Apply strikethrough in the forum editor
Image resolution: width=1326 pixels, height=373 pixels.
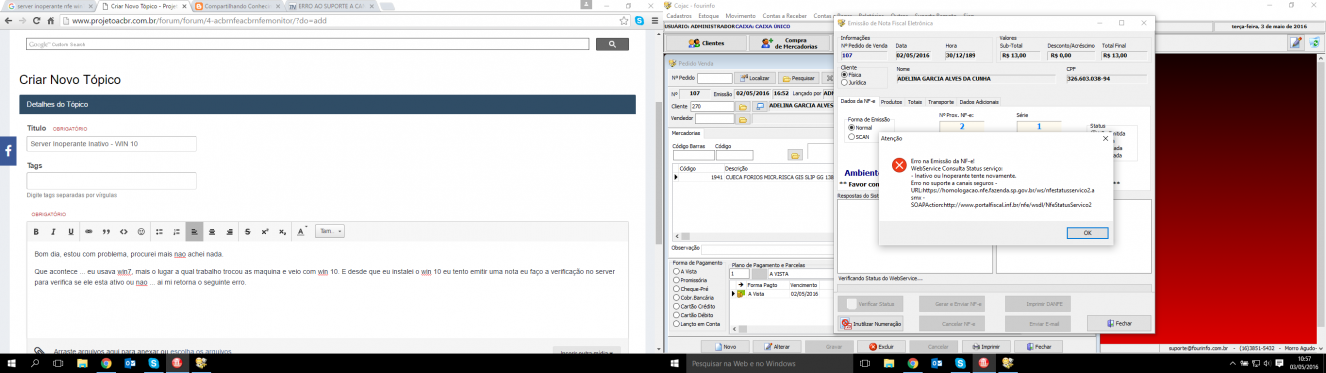(247, 231)
